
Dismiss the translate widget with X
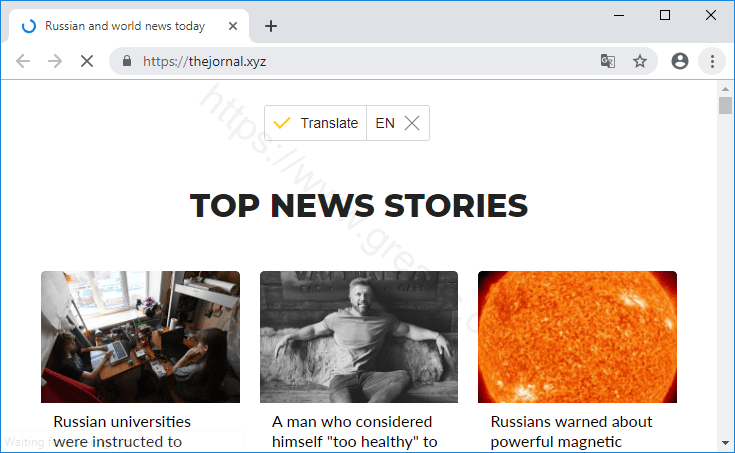point(412,123)
